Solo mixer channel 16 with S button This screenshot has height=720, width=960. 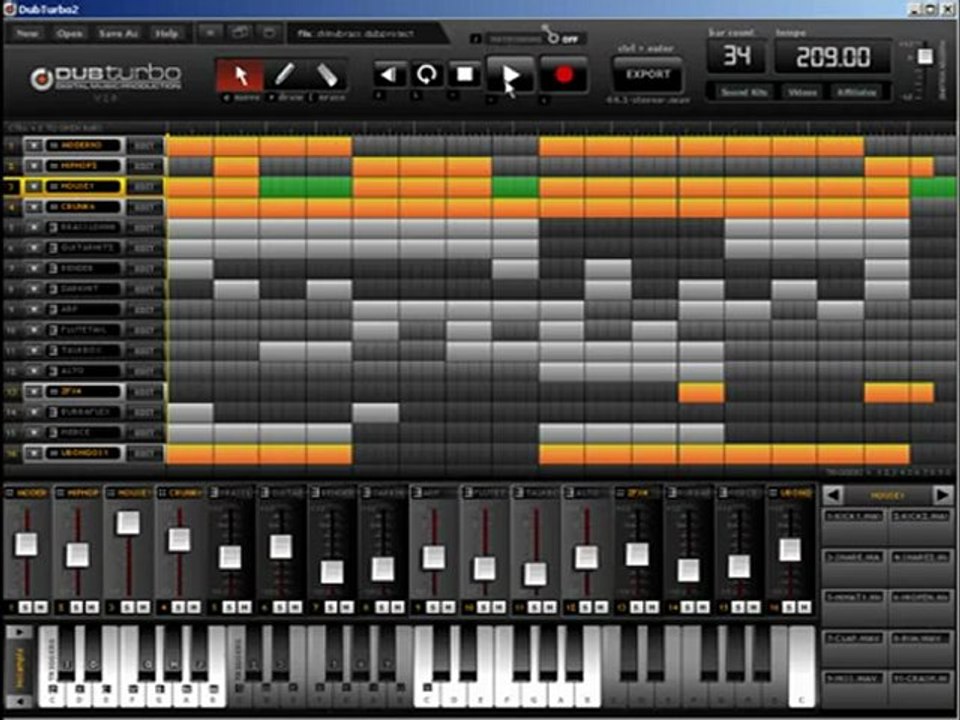pyautogui.click(x=789, y=607)
